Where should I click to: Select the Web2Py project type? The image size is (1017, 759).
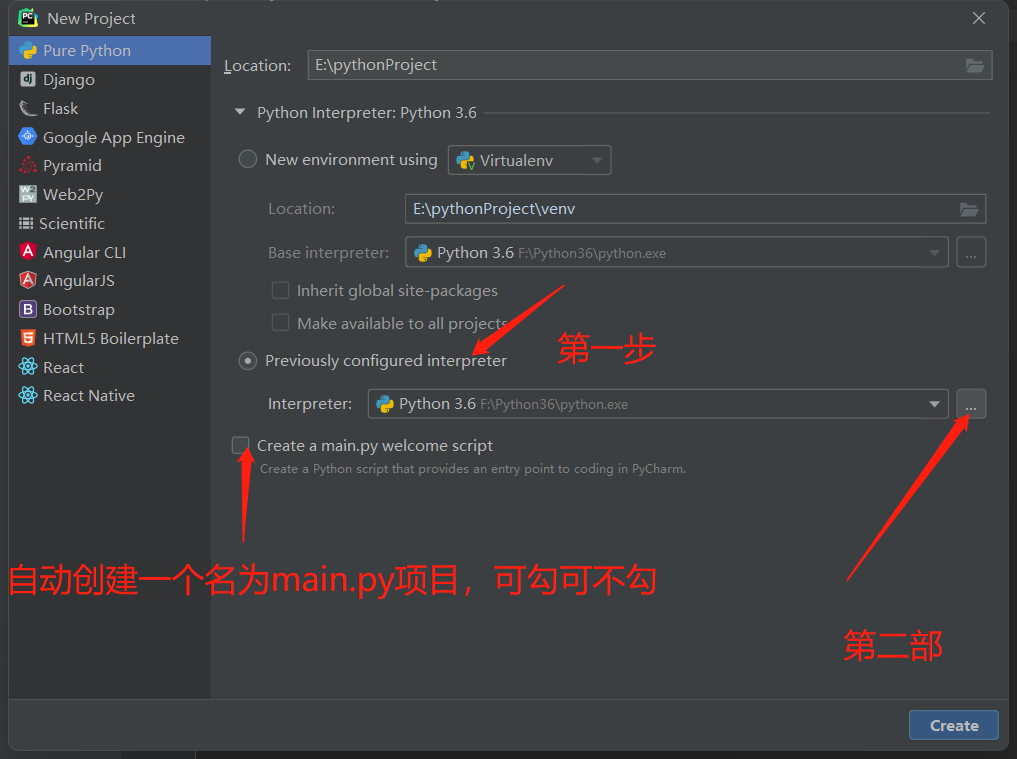click(110, 195)
